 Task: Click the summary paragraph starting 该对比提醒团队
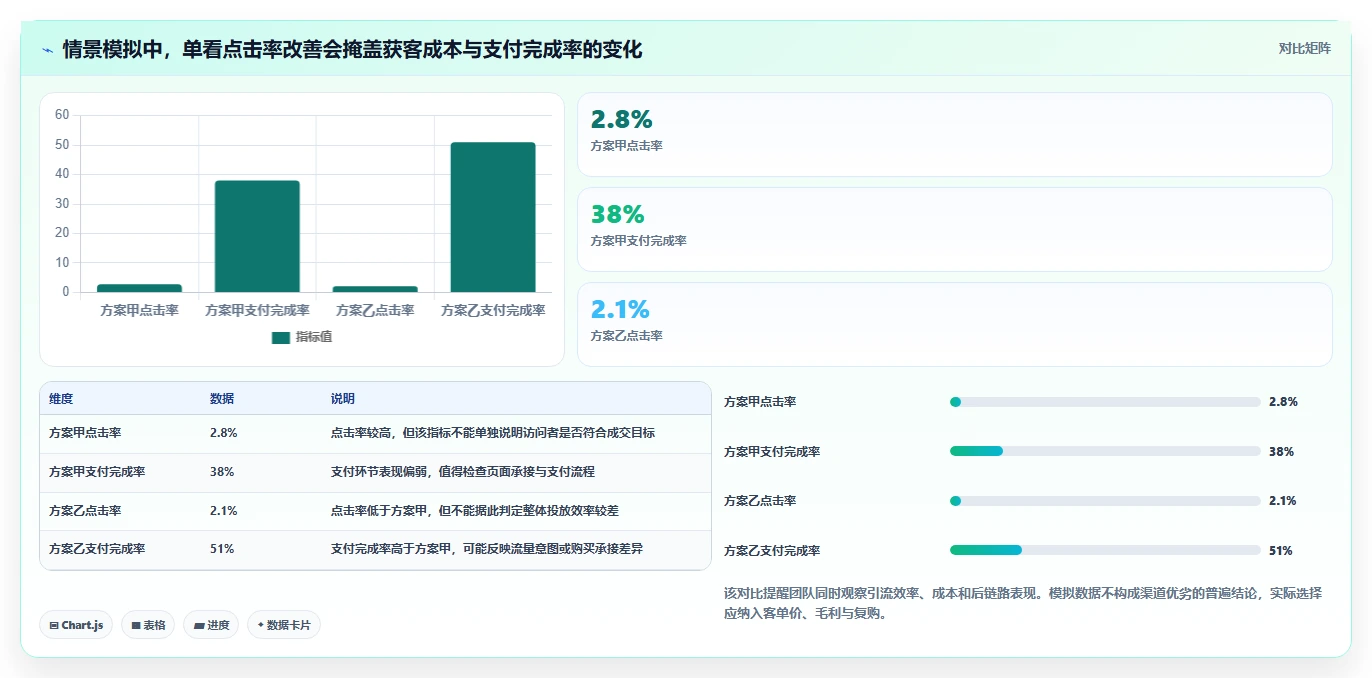click(1023, 603)
